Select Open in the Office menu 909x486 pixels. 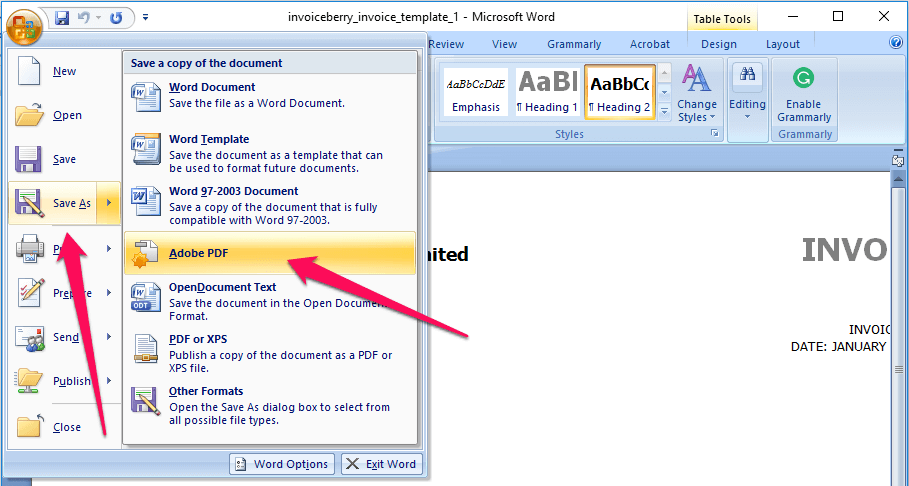tap(64, 115)
